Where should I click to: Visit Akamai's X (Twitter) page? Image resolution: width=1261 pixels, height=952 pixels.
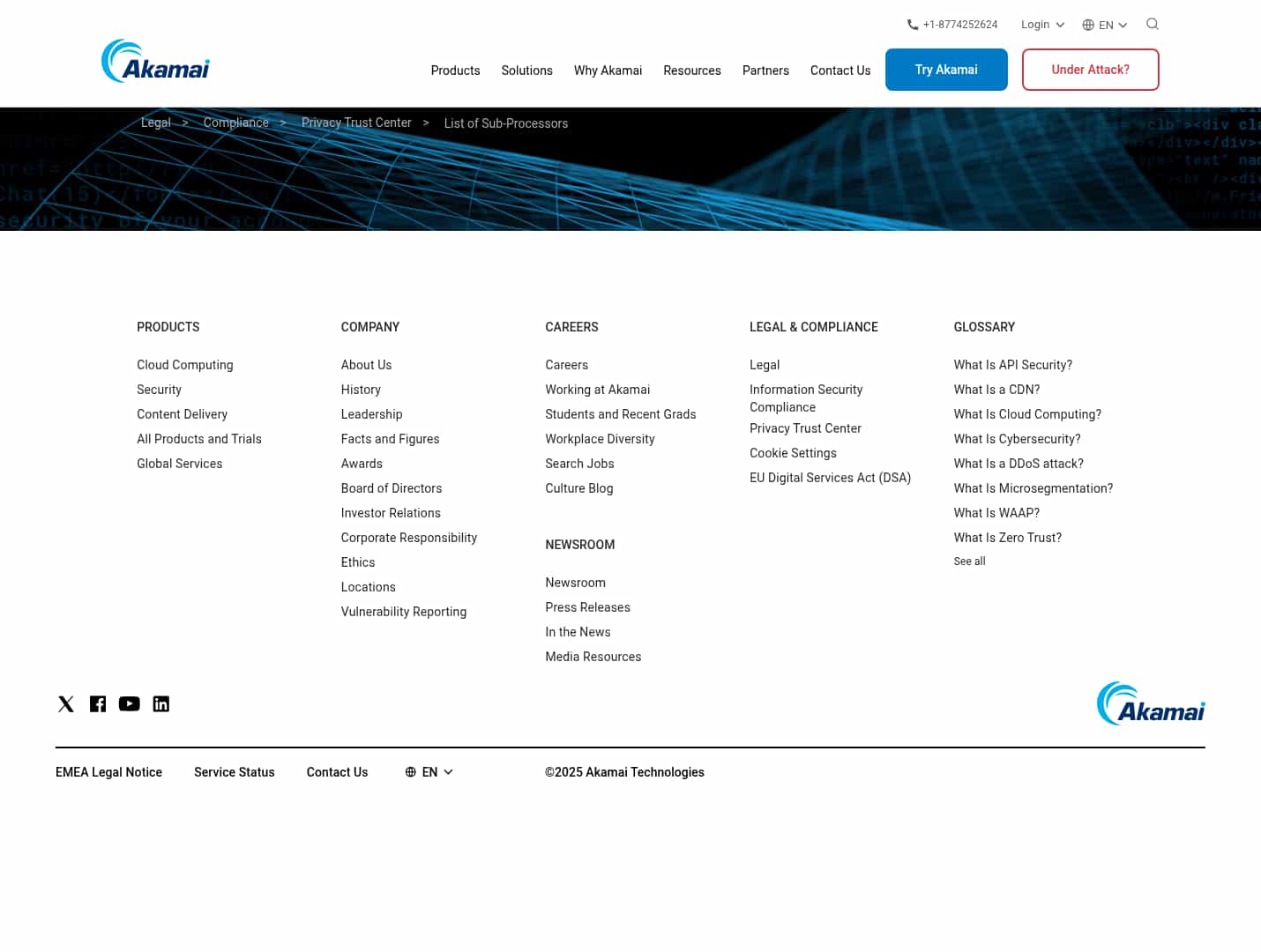[x=66, y=703]
